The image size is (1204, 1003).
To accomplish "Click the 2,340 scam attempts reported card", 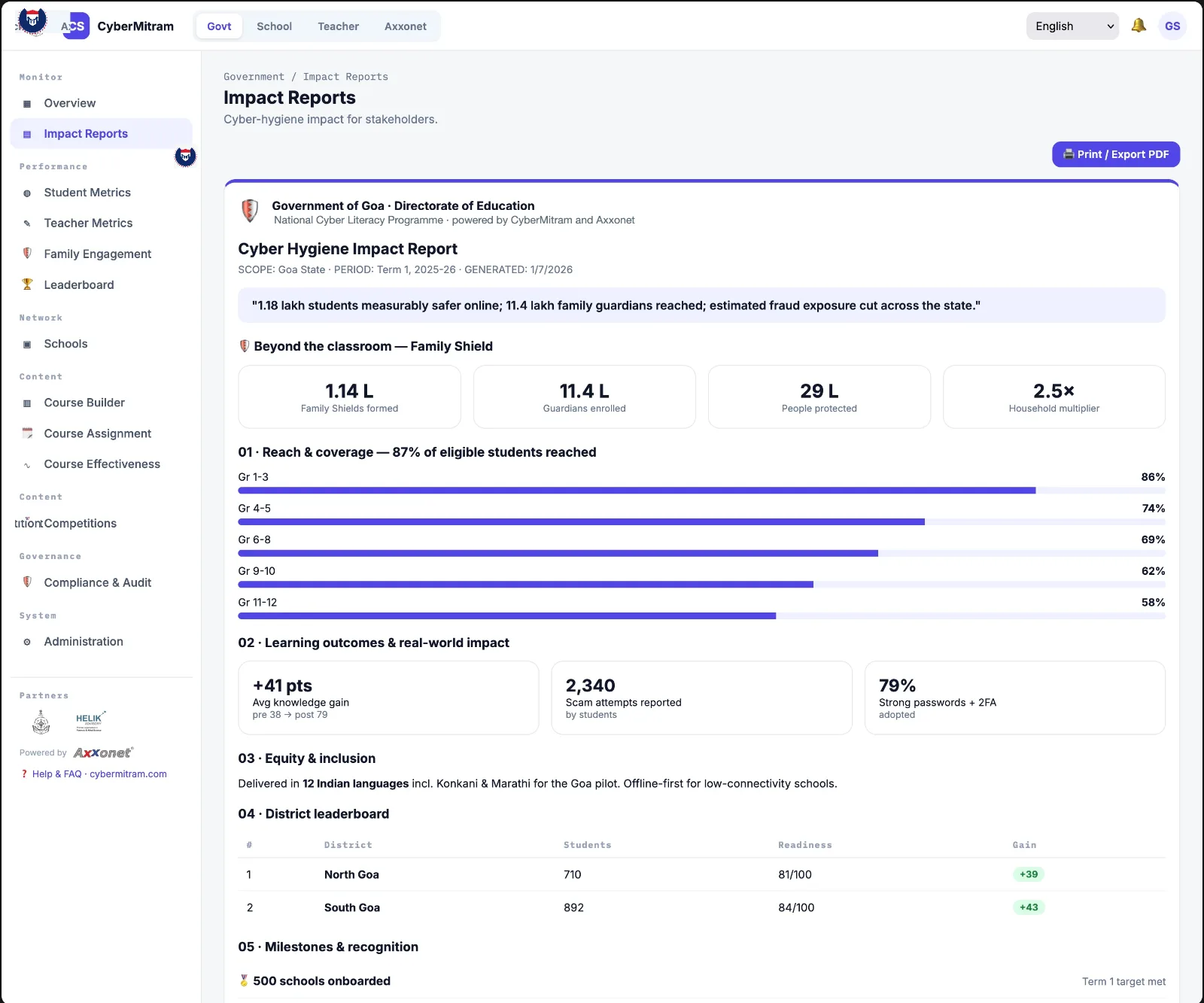I will point(701,698).
